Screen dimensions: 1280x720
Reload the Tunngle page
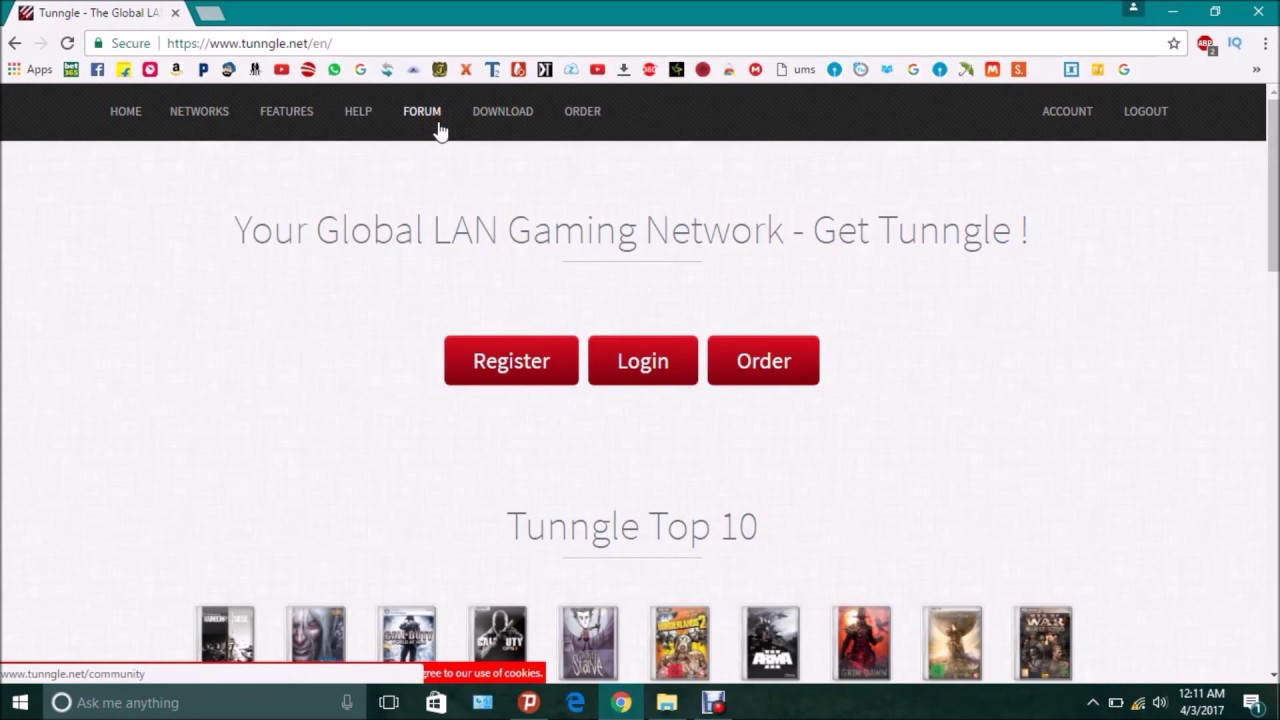[x=67, y=43]
